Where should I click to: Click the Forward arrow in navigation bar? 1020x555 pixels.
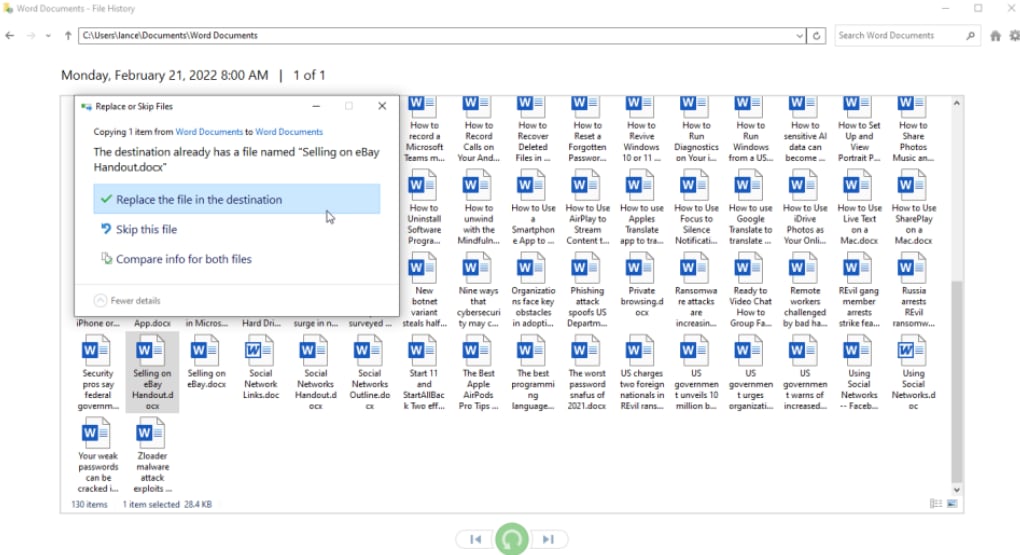coord(31,36)
